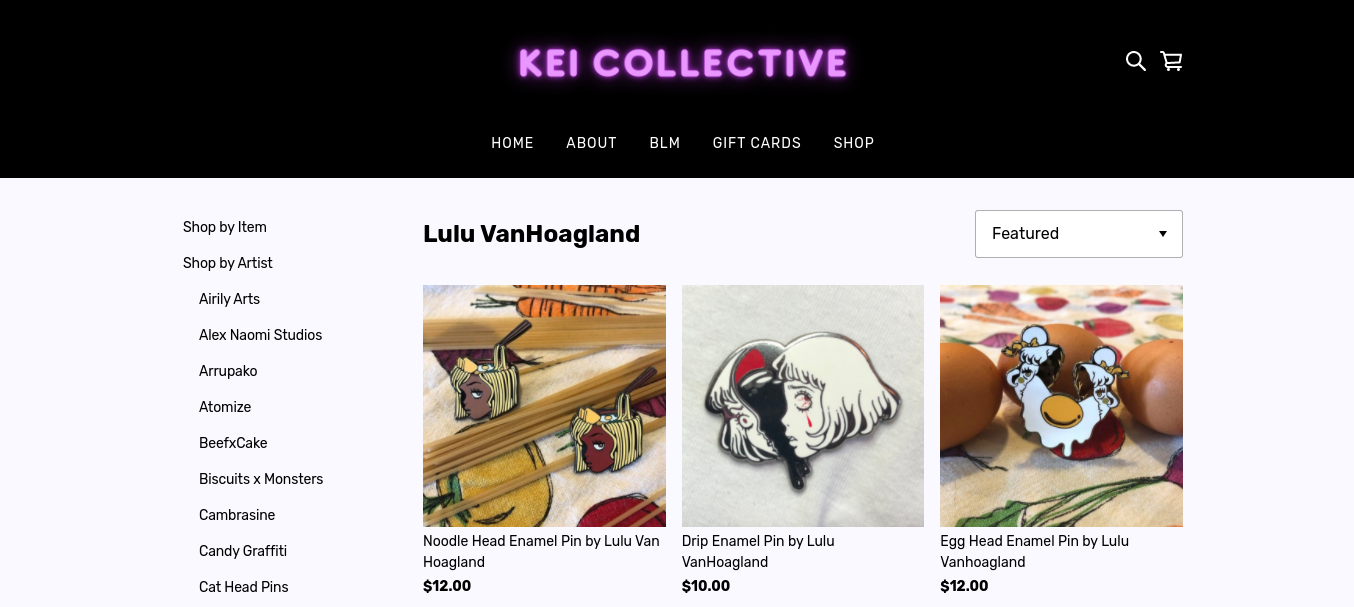Expand Shop by Item category
The height and width of the screenshot is (607, 1354).
click(x=225, y=227)
